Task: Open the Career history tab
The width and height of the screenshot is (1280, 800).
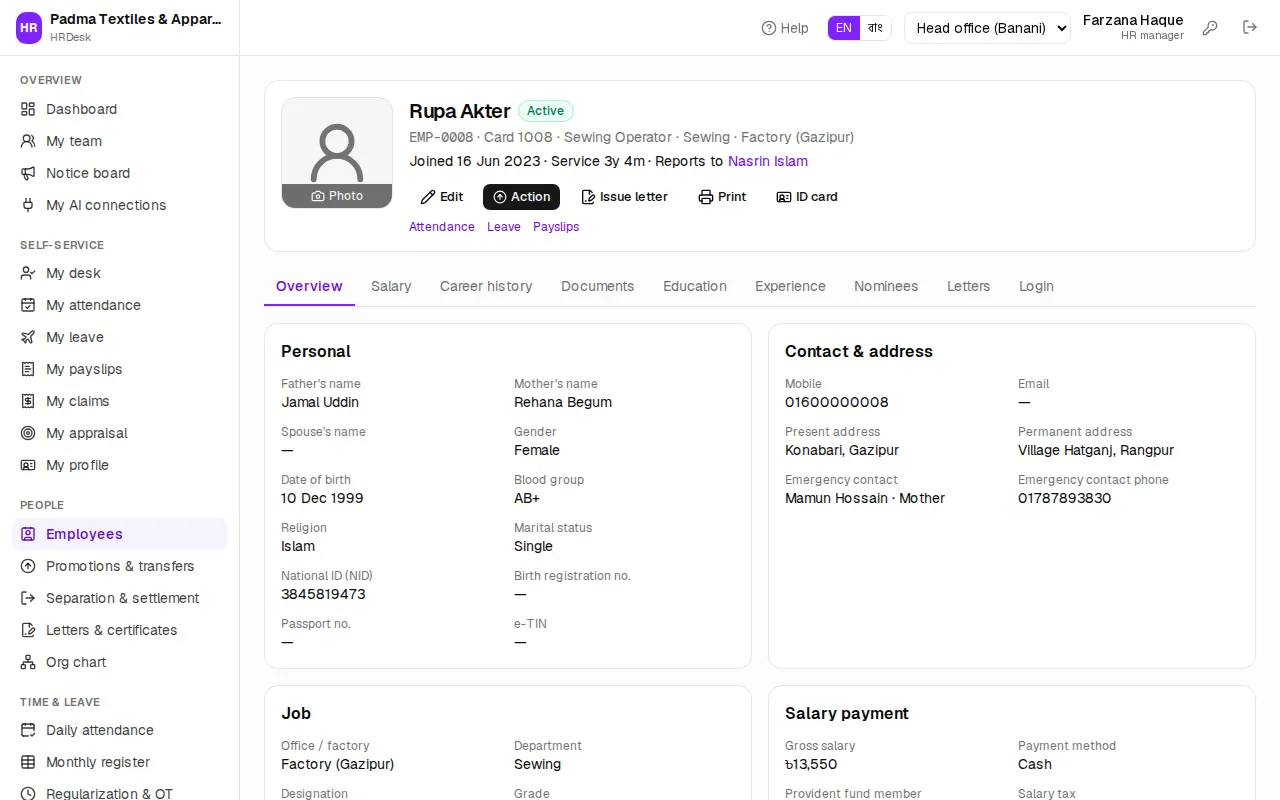Action: pyautogui.click(x=486, y=286)
